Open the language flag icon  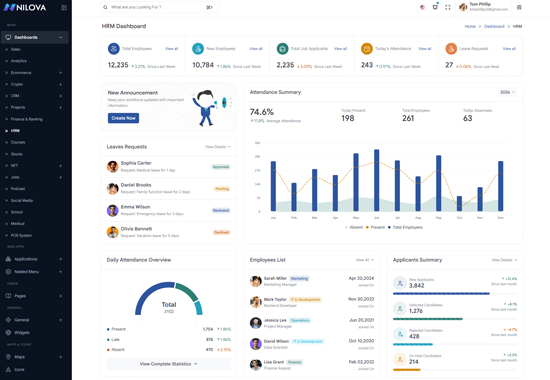coord(422,7)
